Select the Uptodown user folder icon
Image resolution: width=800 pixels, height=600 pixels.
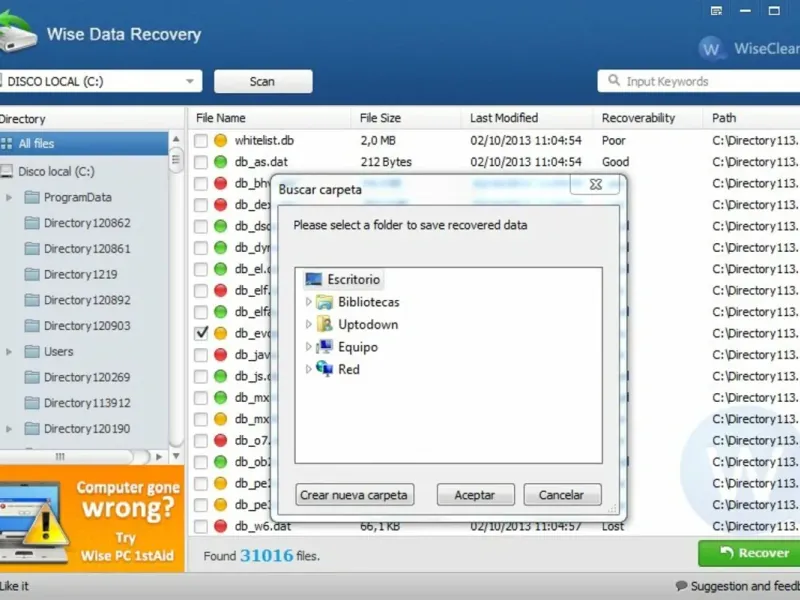[324, 324]
